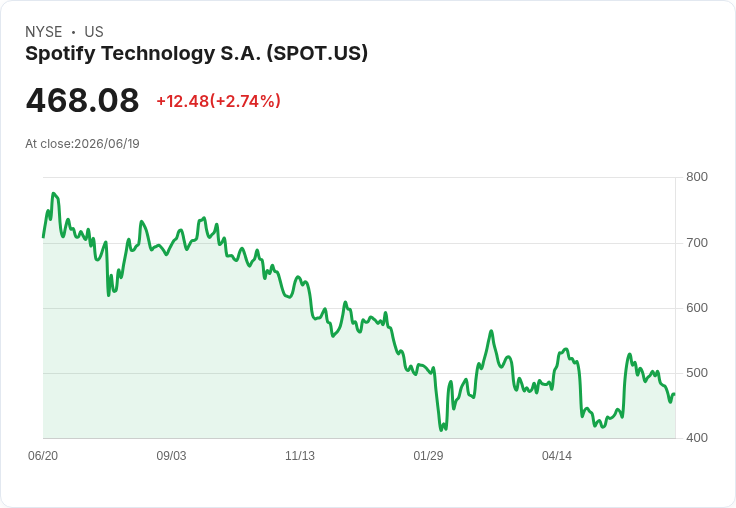This screenshot has width=736, height=508.
Task: Click the 06/20 date axis label
Action: click(43, 455)
